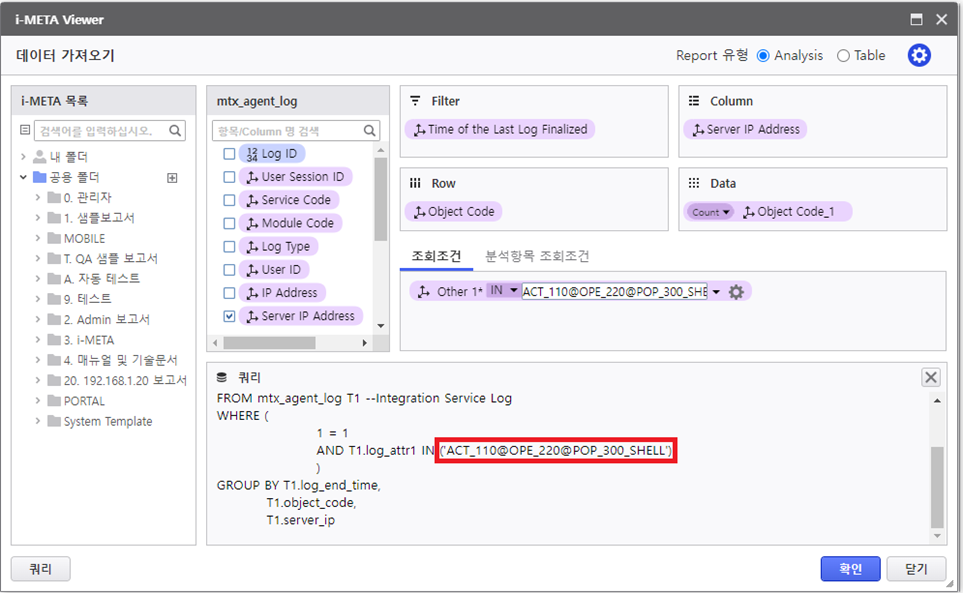Click the list icon beside i-META search box
This screenshot has height=593, width=963.
(x=25, y=130)
